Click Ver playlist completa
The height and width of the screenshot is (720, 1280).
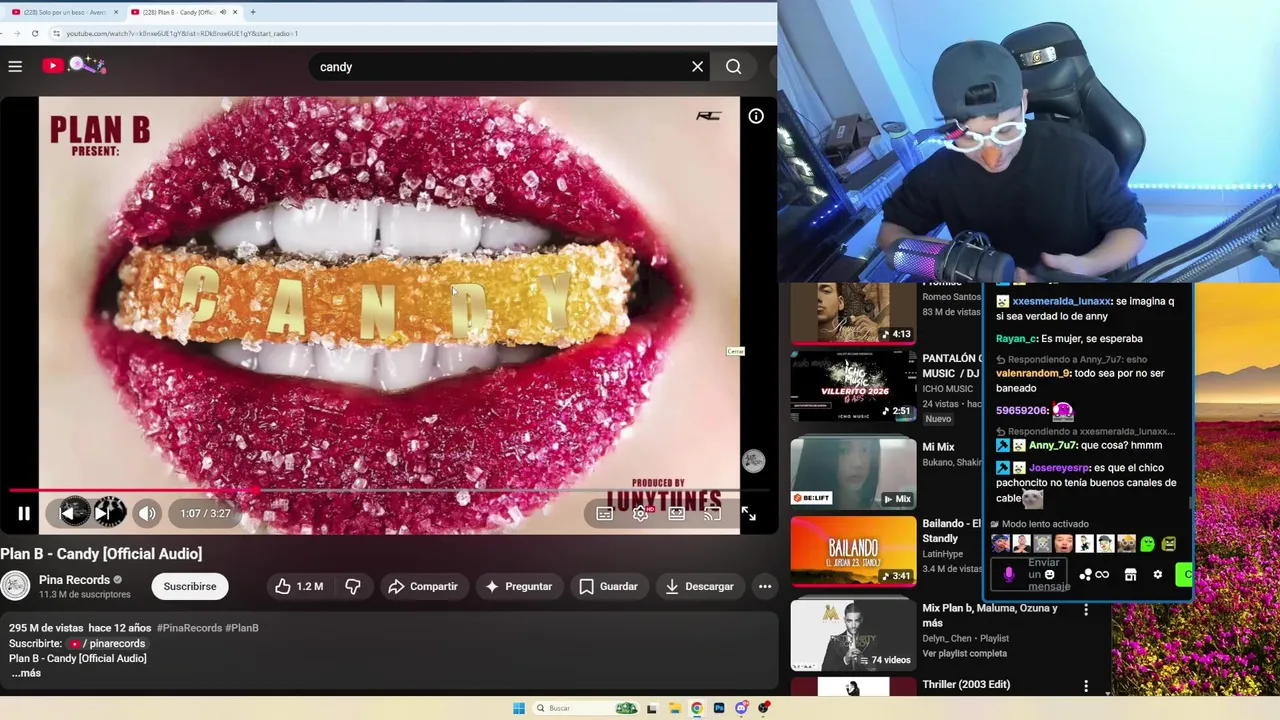(964, 653)
